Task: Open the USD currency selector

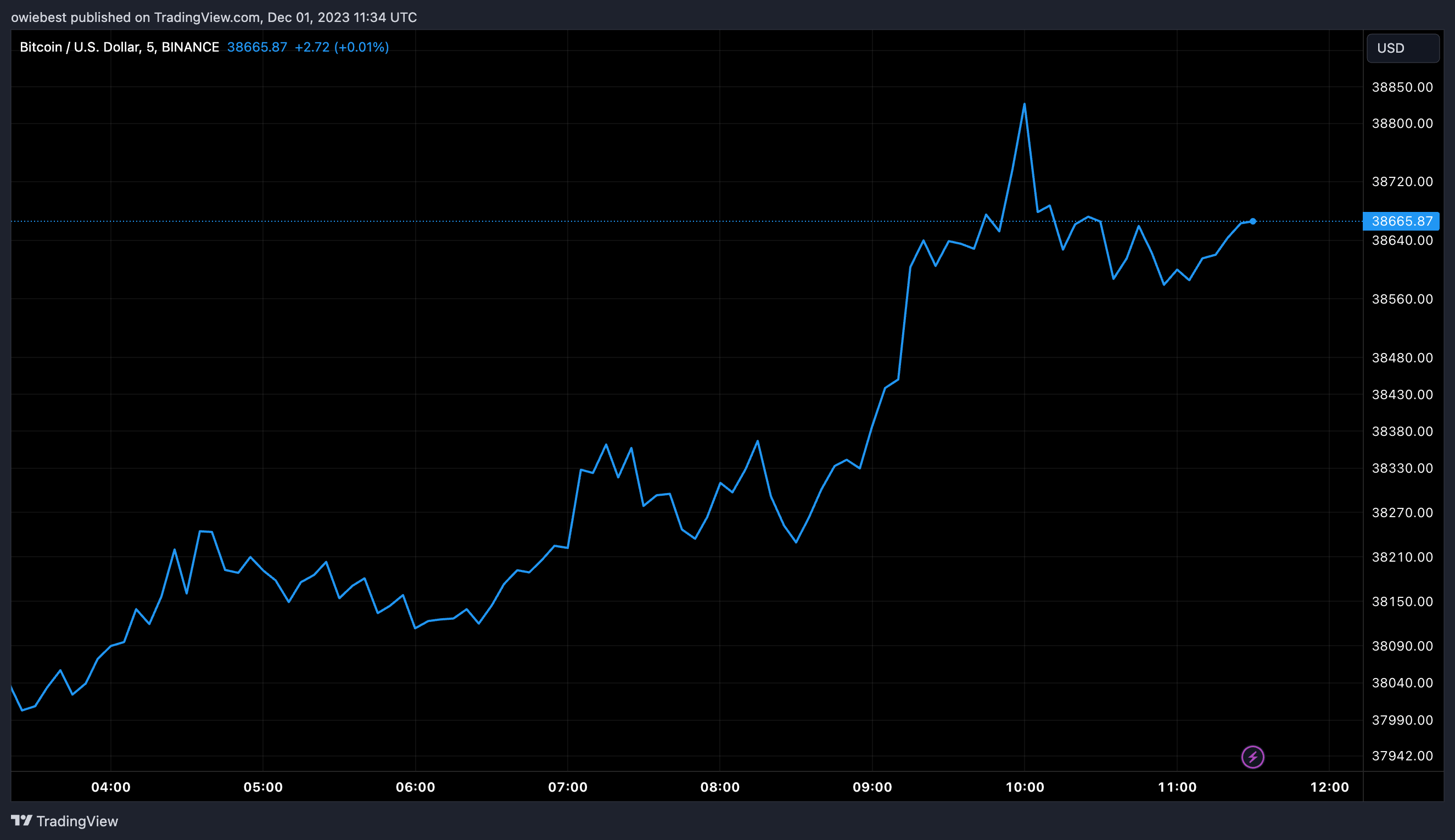Action: [1402, 48]
